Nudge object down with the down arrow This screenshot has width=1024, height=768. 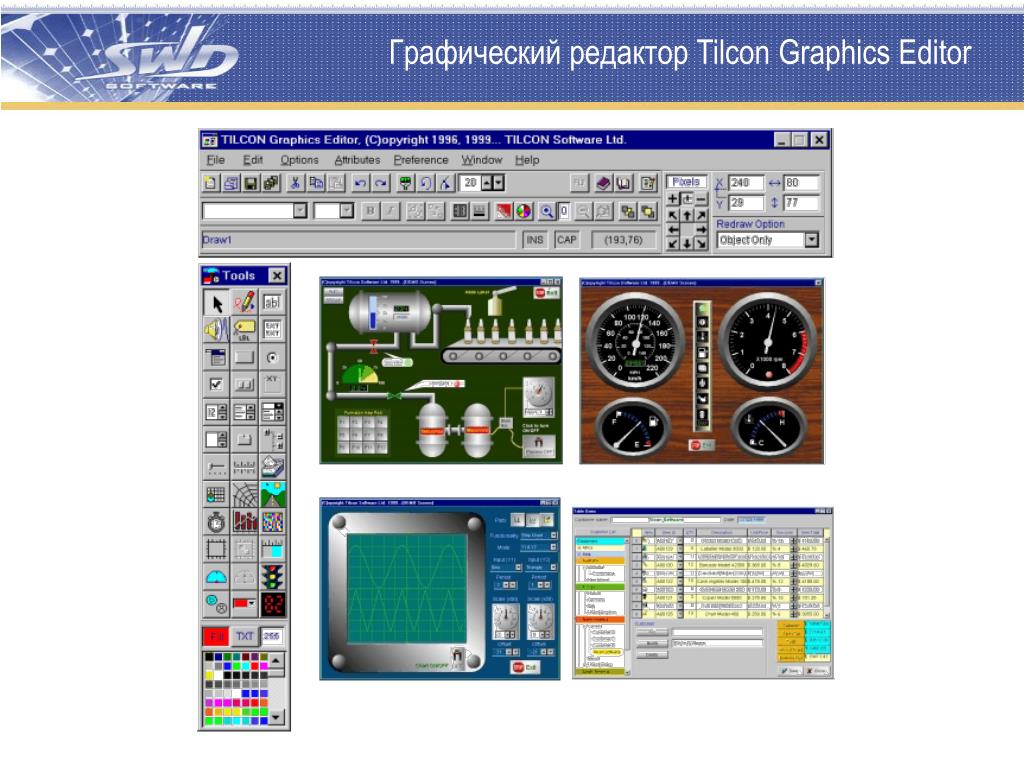(x=687, y=244)
